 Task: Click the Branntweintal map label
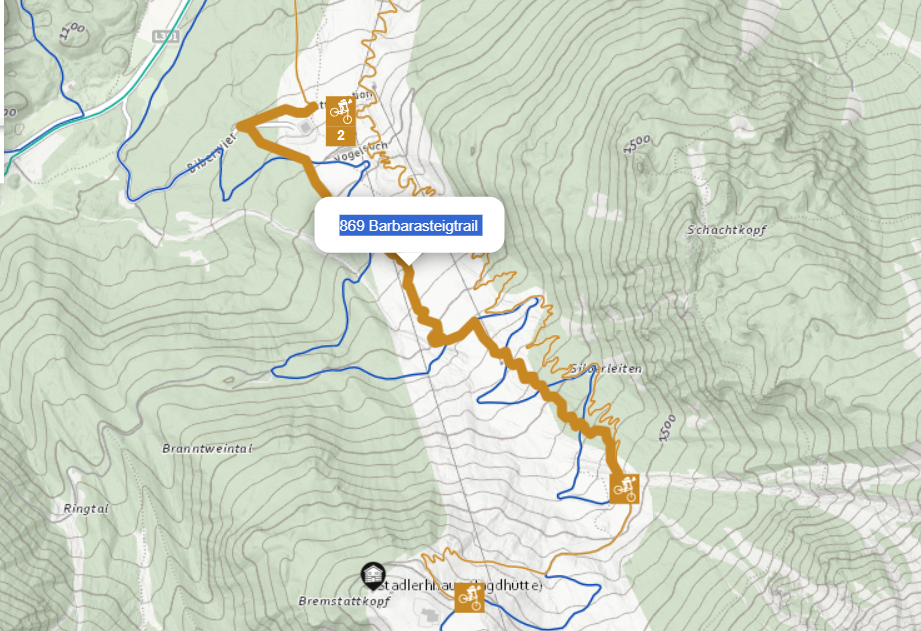207,448
